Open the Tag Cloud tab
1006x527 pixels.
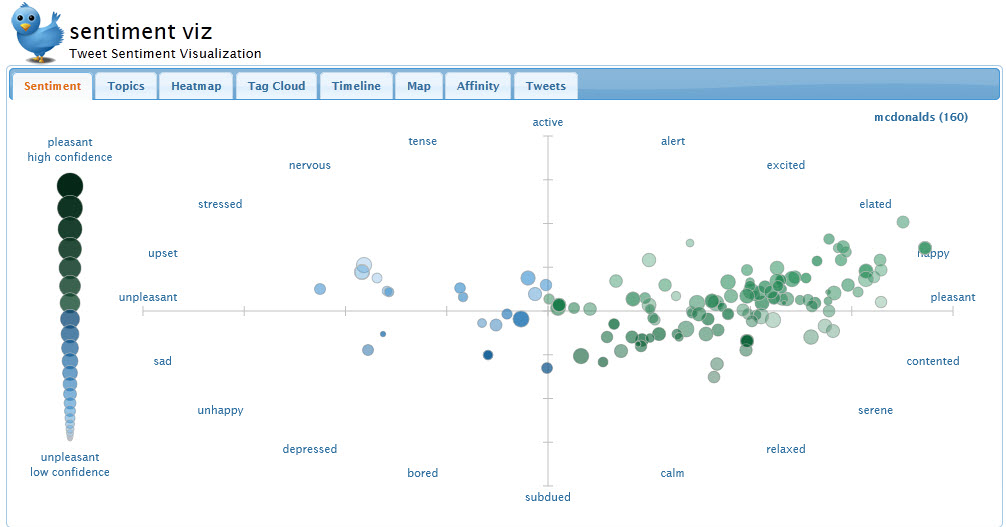point(277,86)
